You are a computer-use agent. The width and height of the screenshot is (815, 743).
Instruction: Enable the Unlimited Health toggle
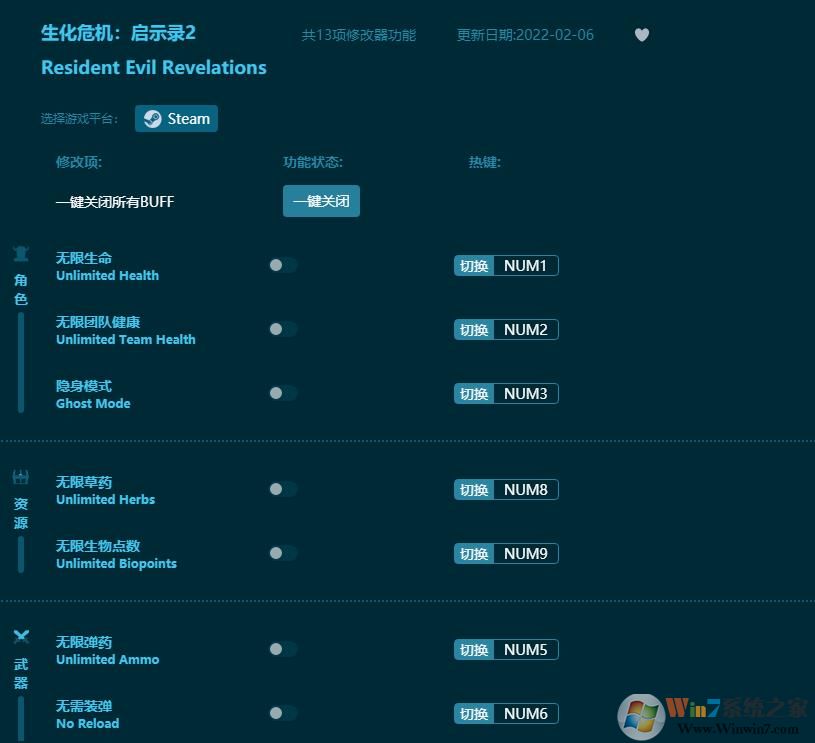coord(283,265)
